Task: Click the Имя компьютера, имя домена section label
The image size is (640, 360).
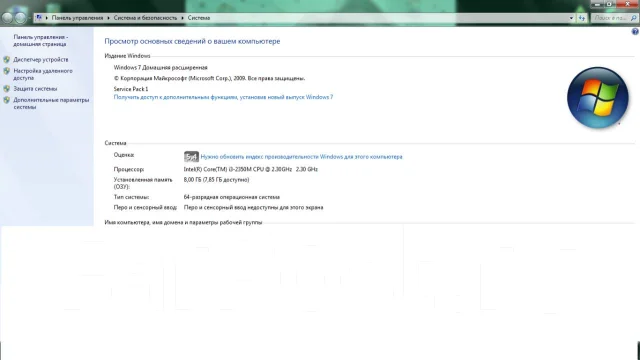Action: 183,223
